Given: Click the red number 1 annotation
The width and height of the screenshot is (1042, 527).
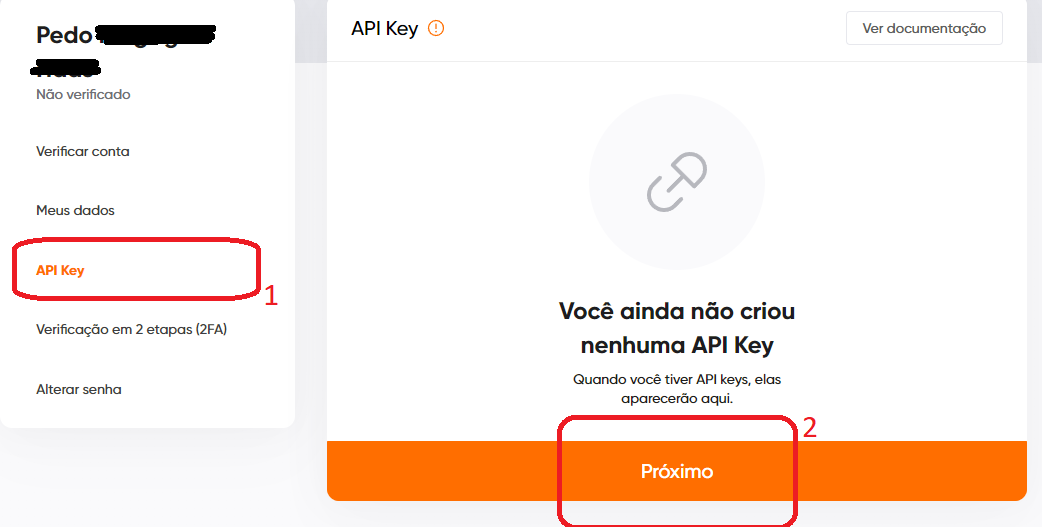Looking at the screenshot, I should pyautogui.click(x=270, y=296).
